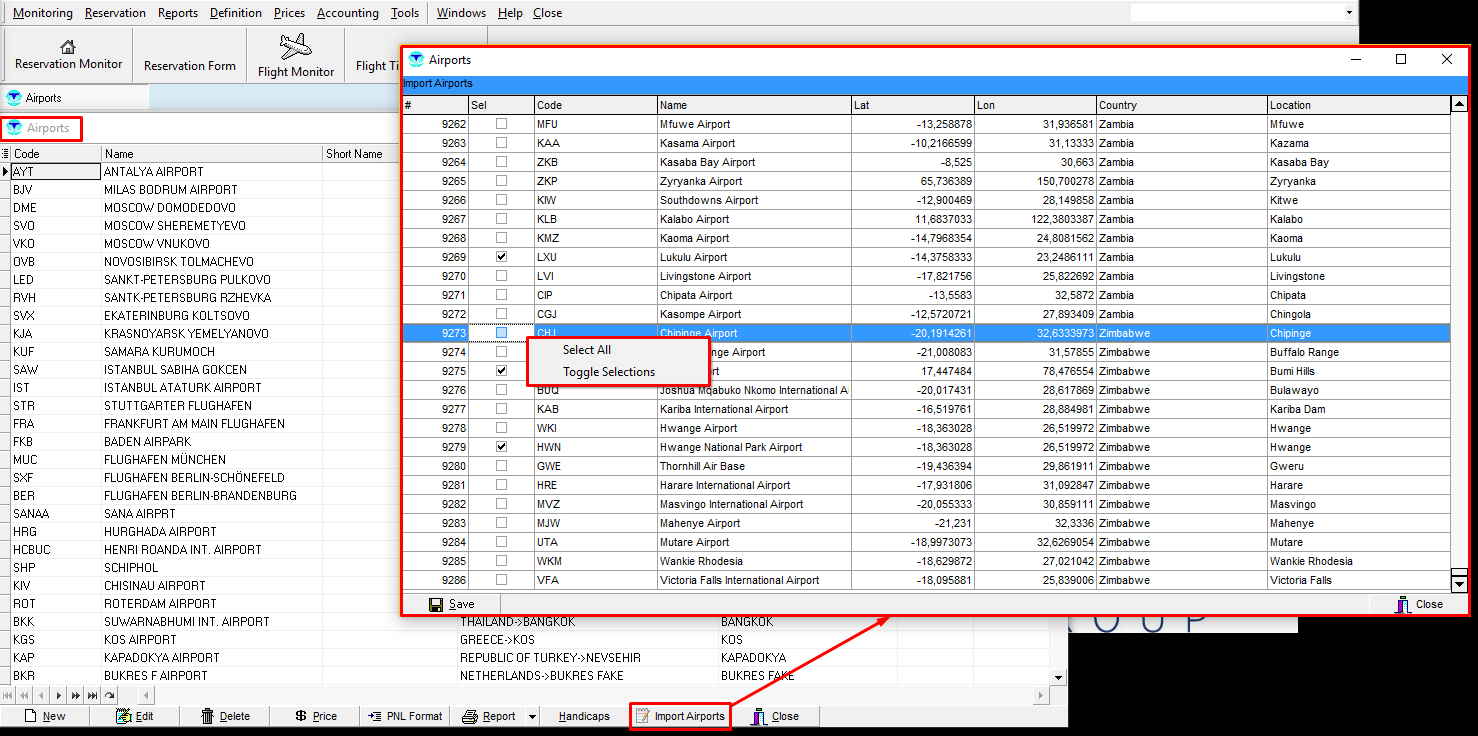Click the Edit airport icon

124,716
